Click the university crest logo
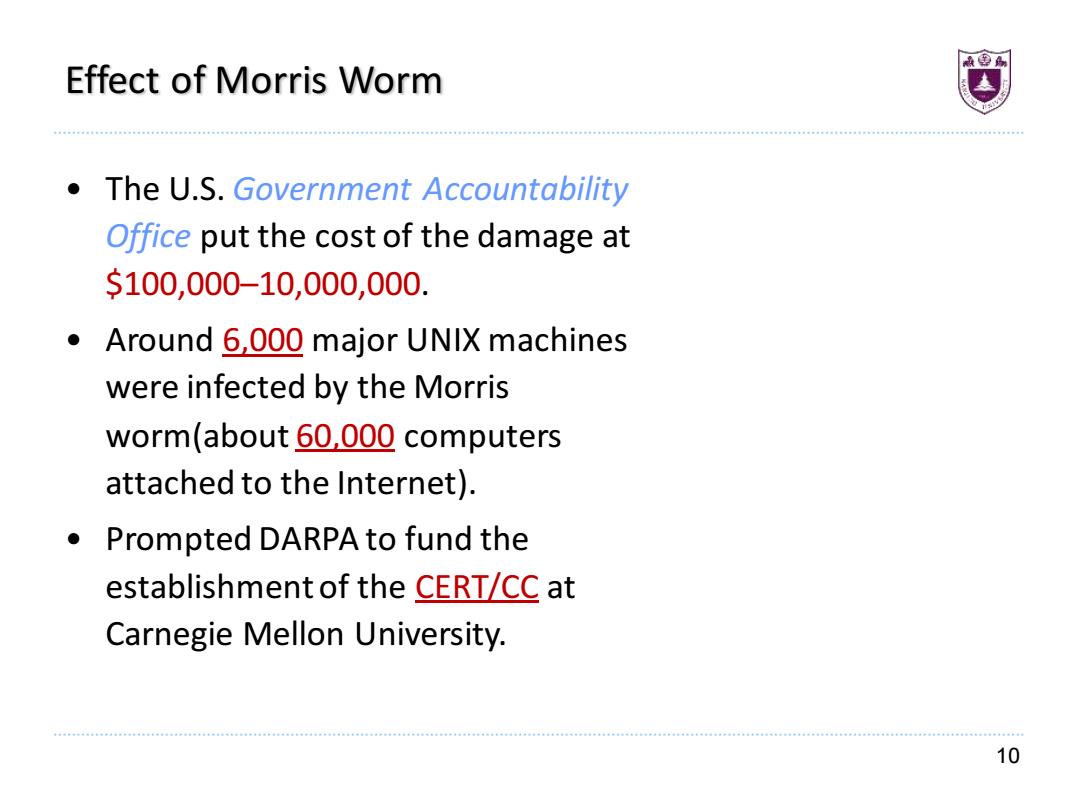The height and width of the screenshot is (810, 1080). coord(984,81)
